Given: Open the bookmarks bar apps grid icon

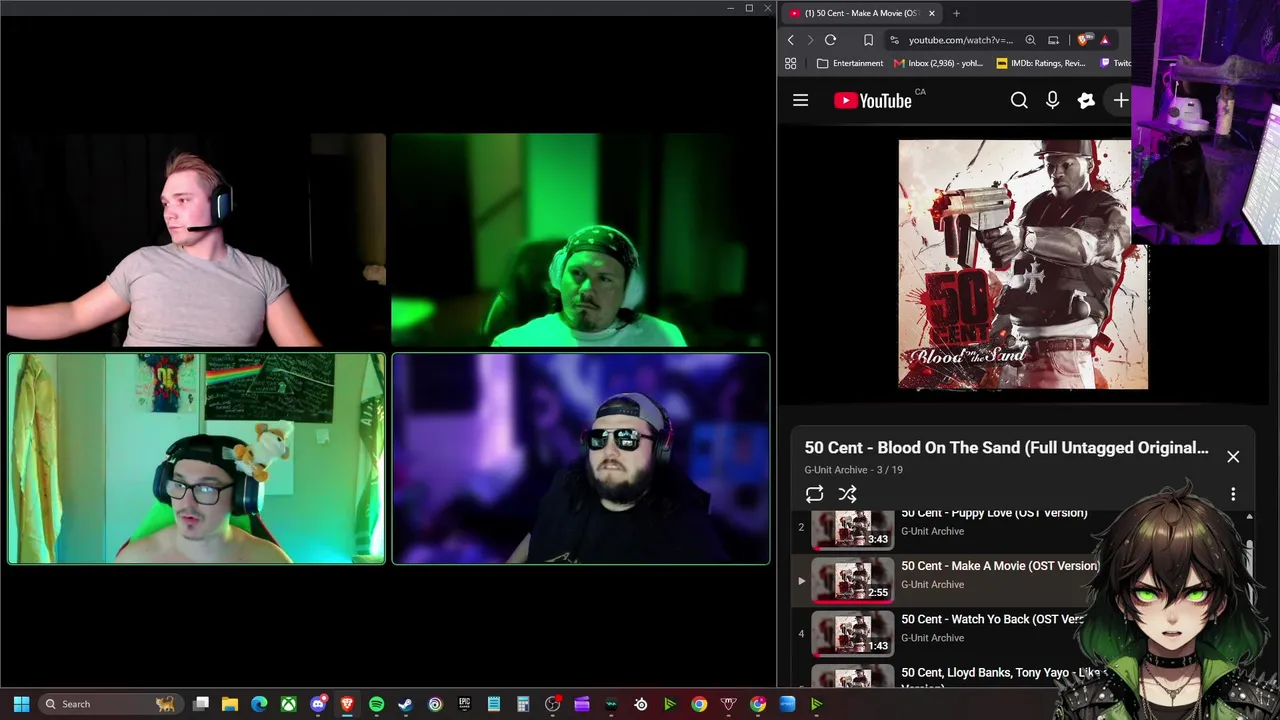Looking at the screenshot, I should [x=790, y=63].
